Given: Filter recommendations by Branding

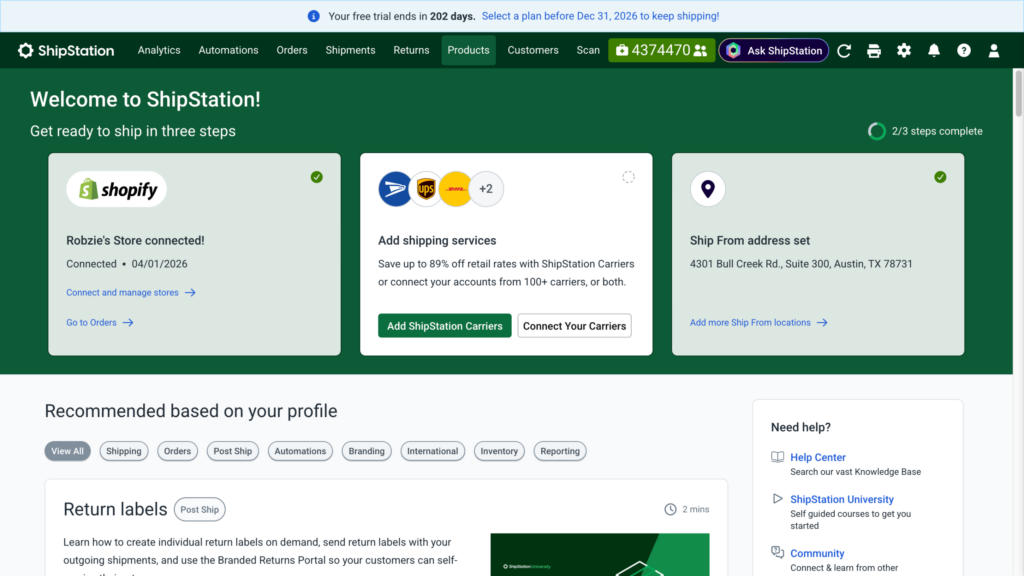Looking at the screenshot, I should [366, 451].
